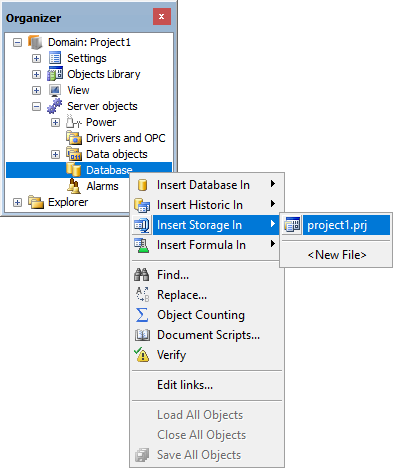Click the Document Scripts book icon
The height and width of the screenshot is (468, 393).
click(142, 335)
